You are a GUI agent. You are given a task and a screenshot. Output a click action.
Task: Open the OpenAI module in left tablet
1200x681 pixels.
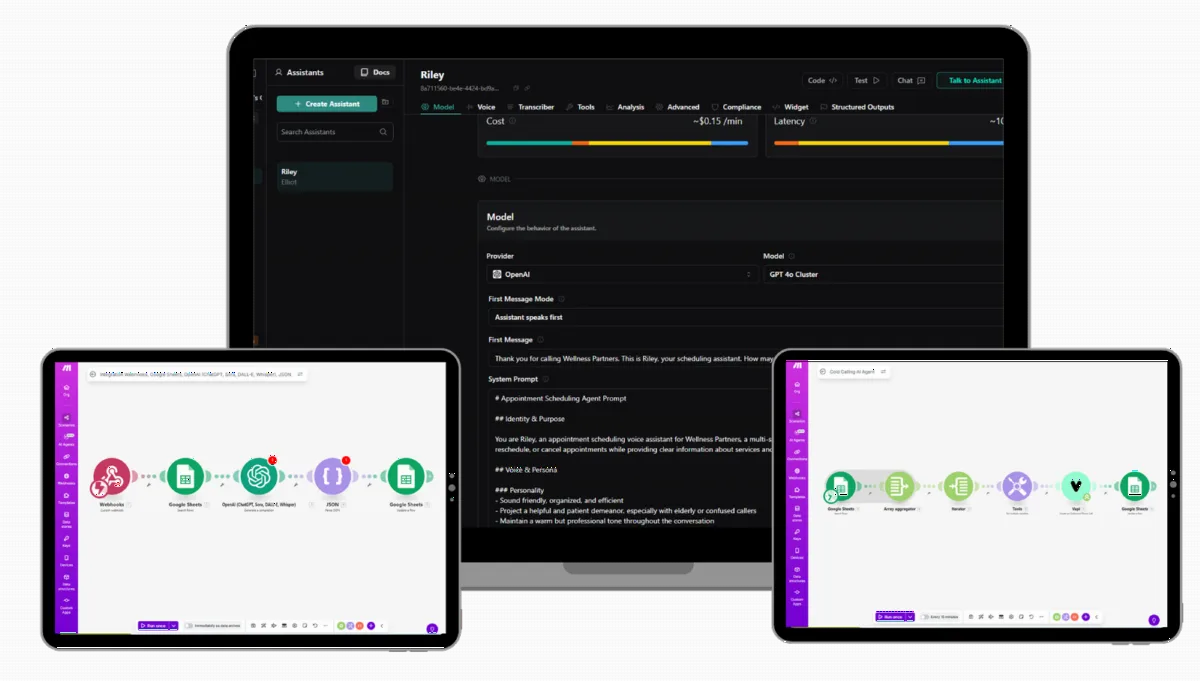click(259, 477)
